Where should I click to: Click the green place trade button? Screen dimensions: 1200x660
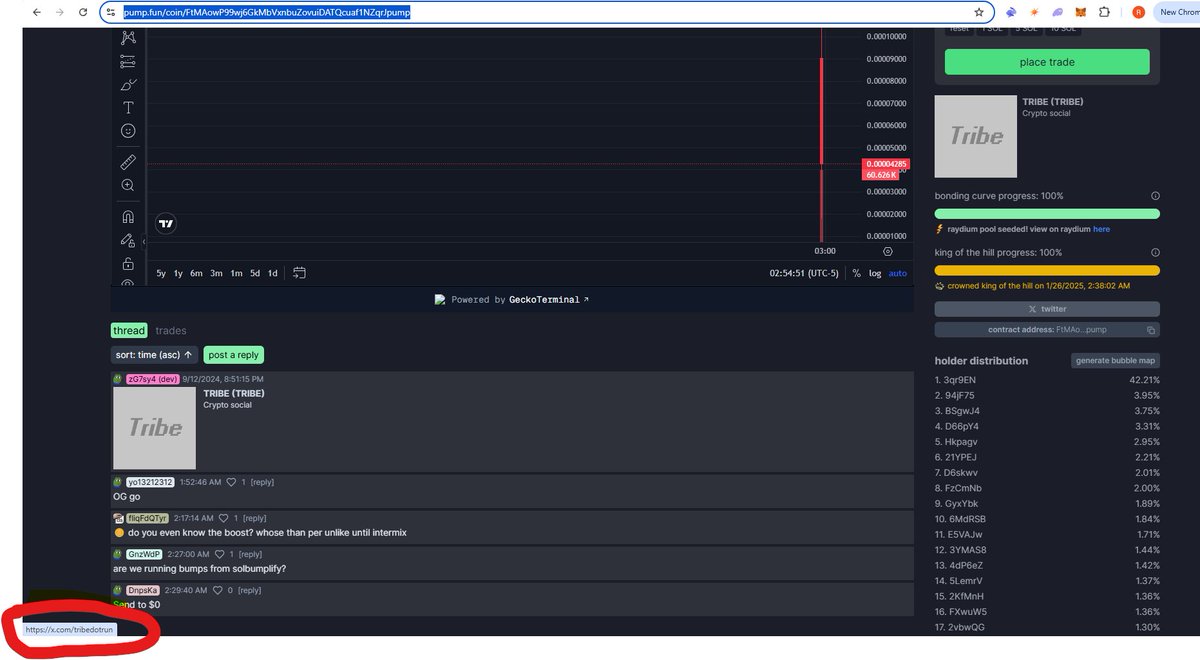pos(1047,62)
